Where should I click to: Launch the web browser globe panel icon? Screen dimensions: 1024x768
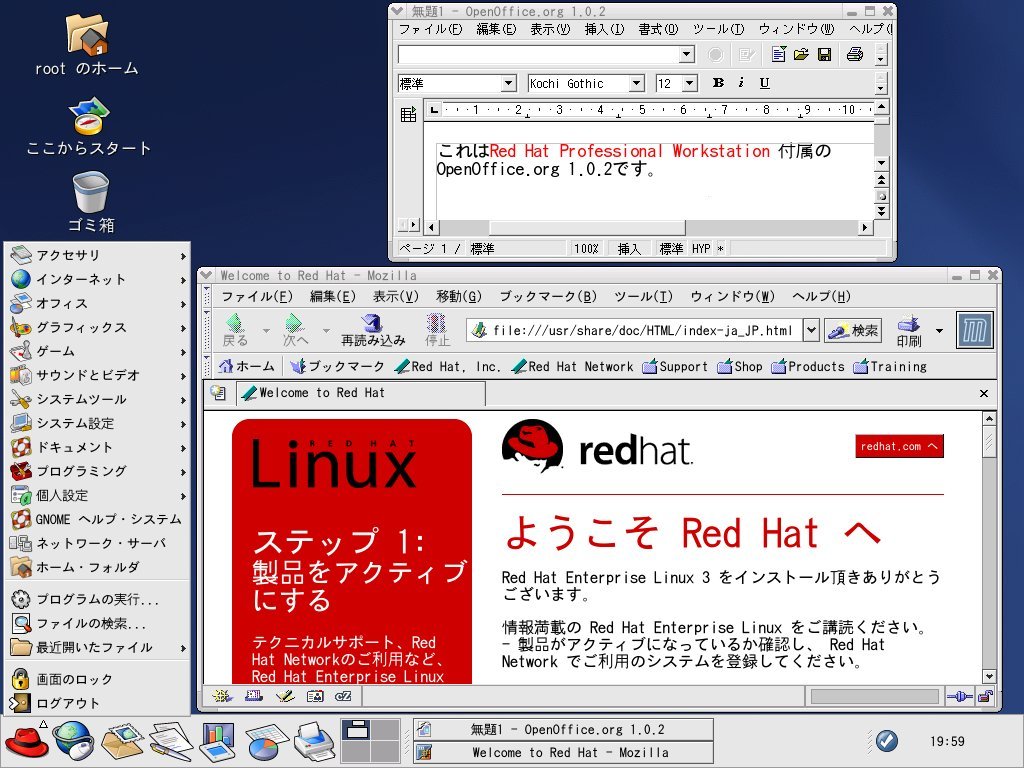[x=72, y=741]
